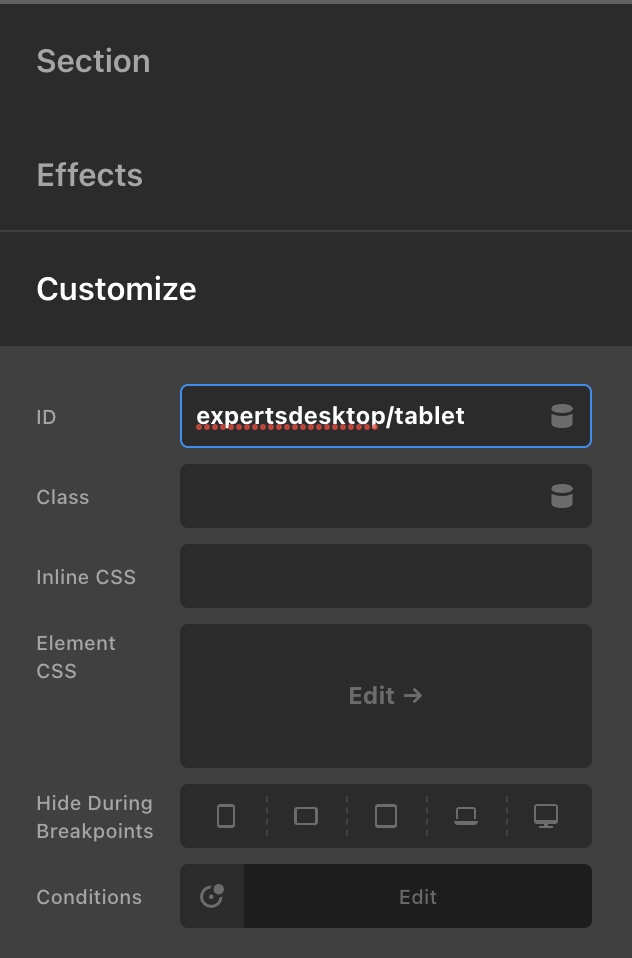Viewport: 632px width, 958px height.
Task: Open the dynamic content picker for Class
Action: [x=562, y=496]
